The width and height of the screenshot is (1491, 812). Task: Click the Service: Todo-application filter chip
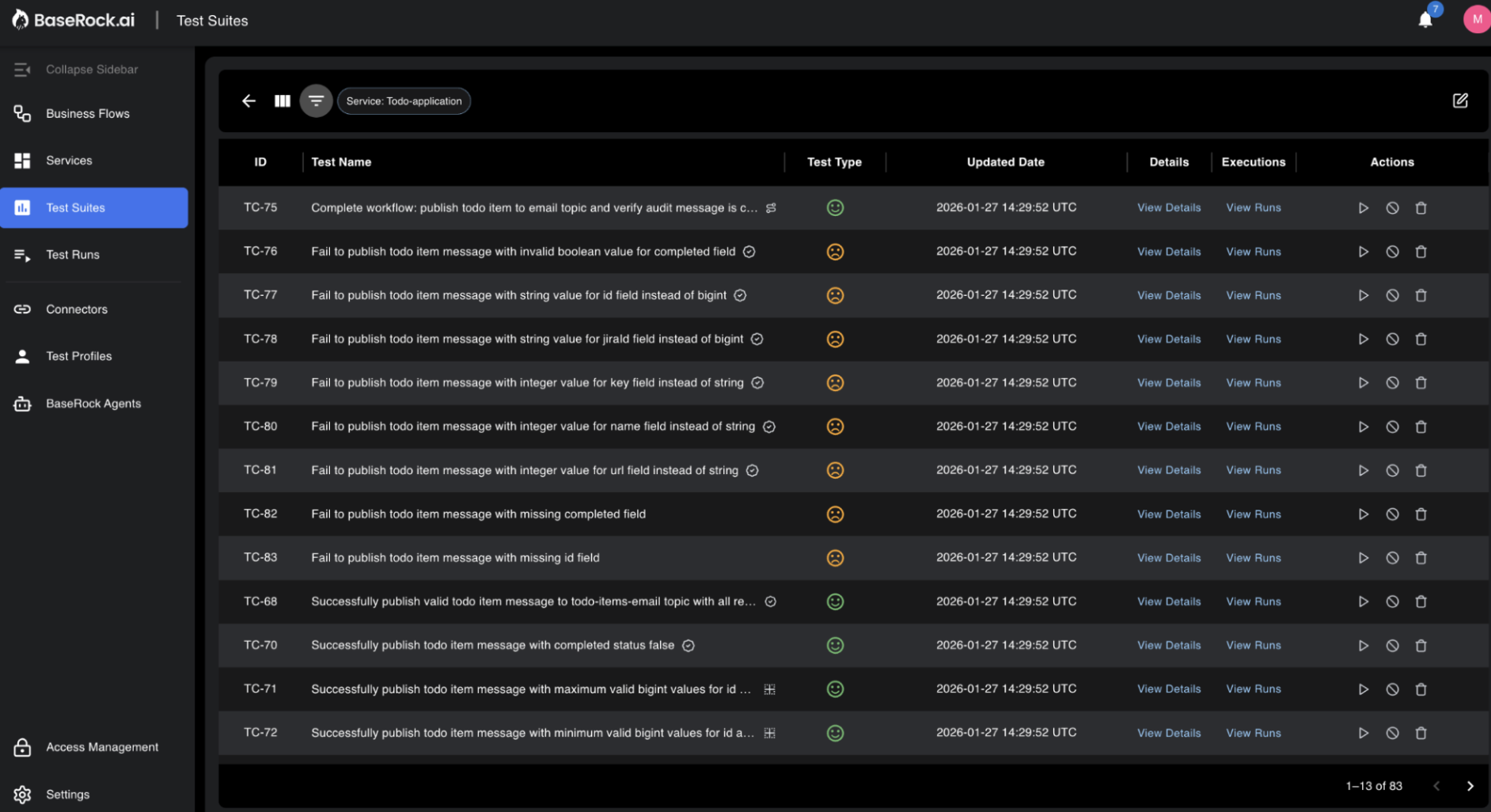tap(404, 101)
